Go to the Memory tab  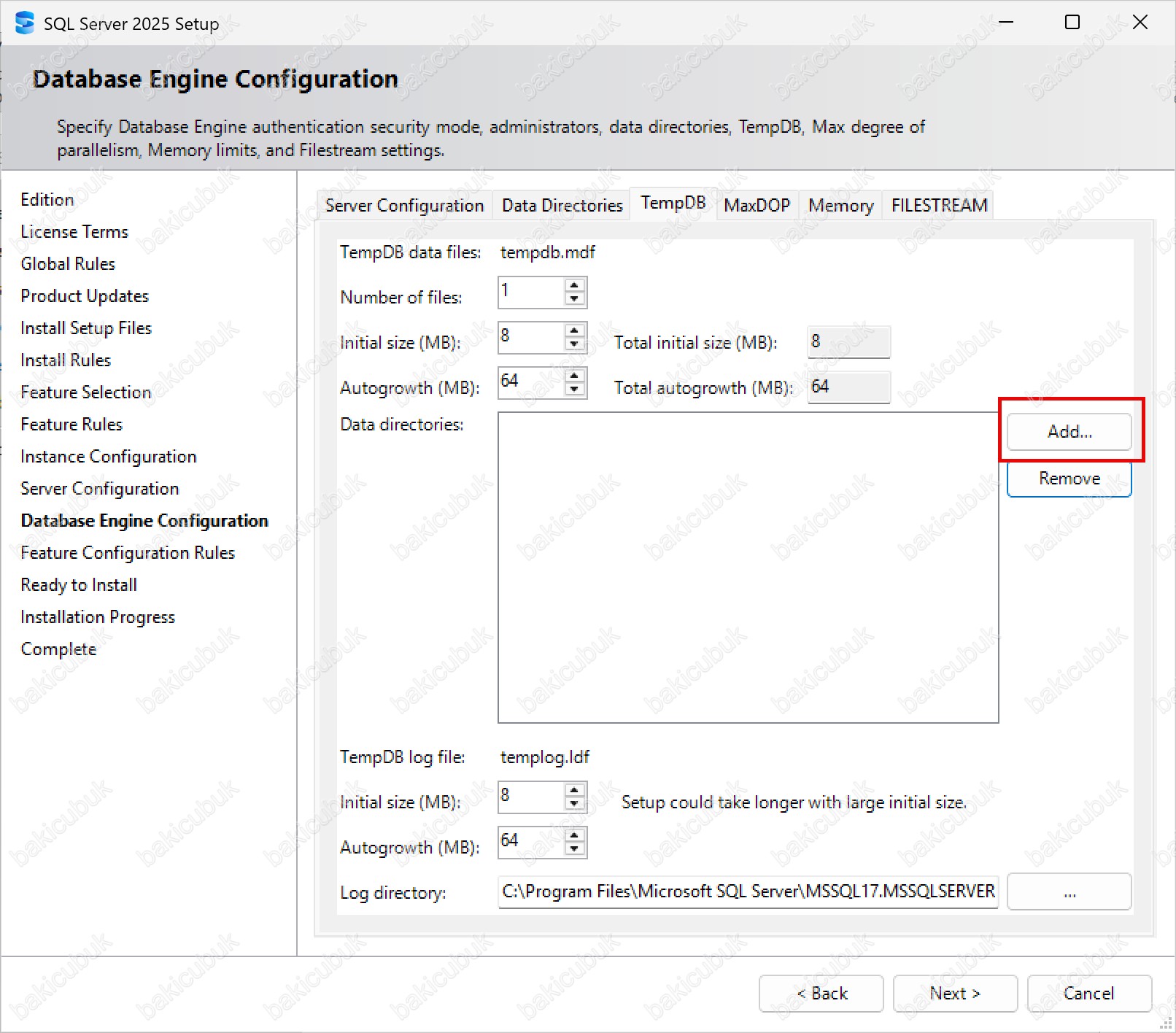tap(840, 206)
